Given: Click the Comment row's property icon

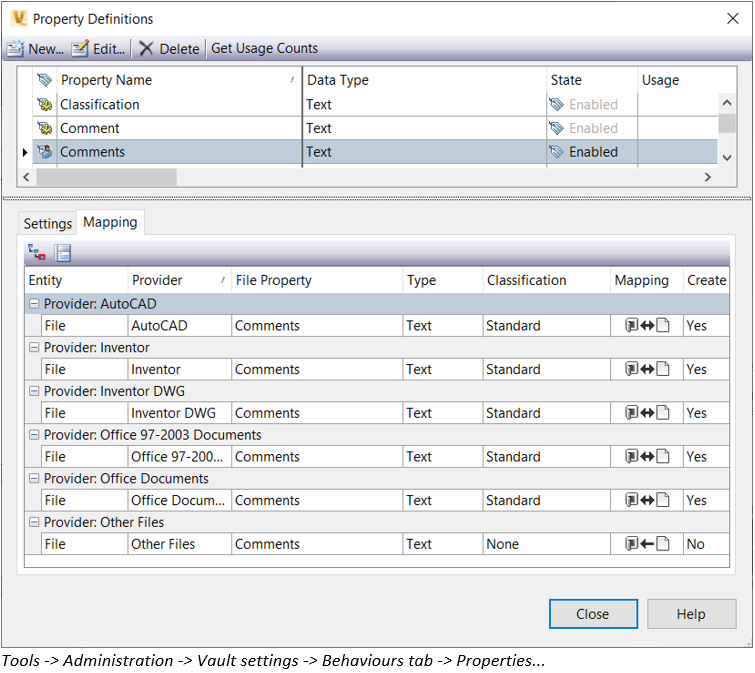Looking at the screenshot, I should tap(45, 128).
